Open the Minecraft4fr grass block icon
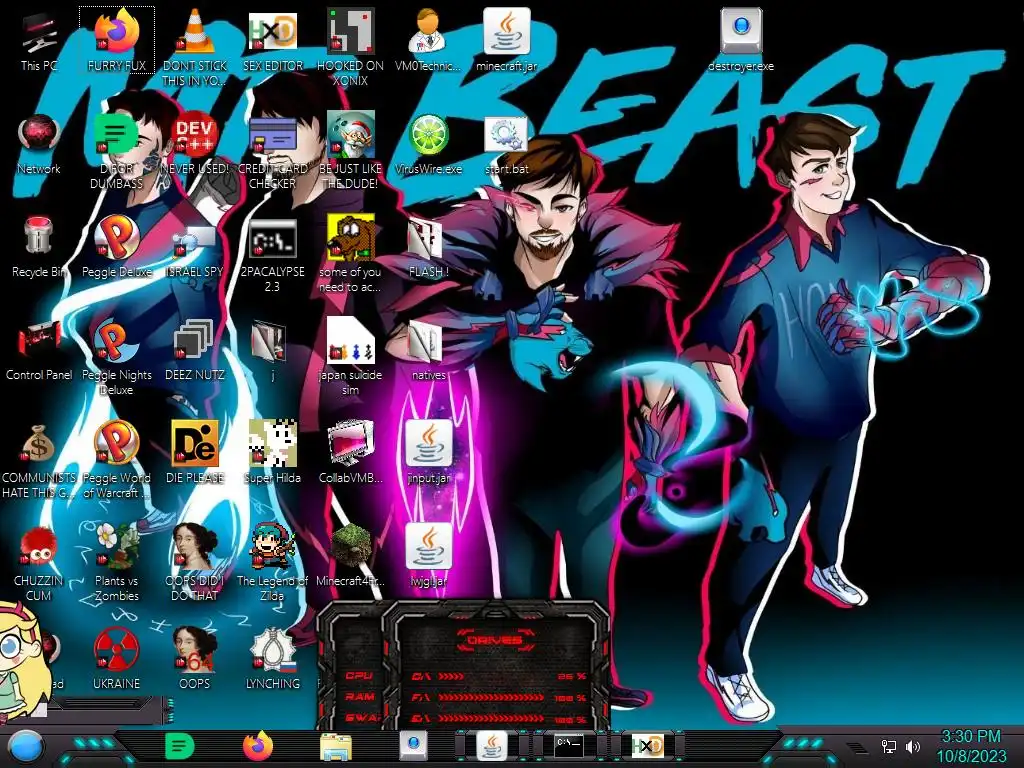Image resolution: width=1024 pixels, height=768 pixels. 351,556
